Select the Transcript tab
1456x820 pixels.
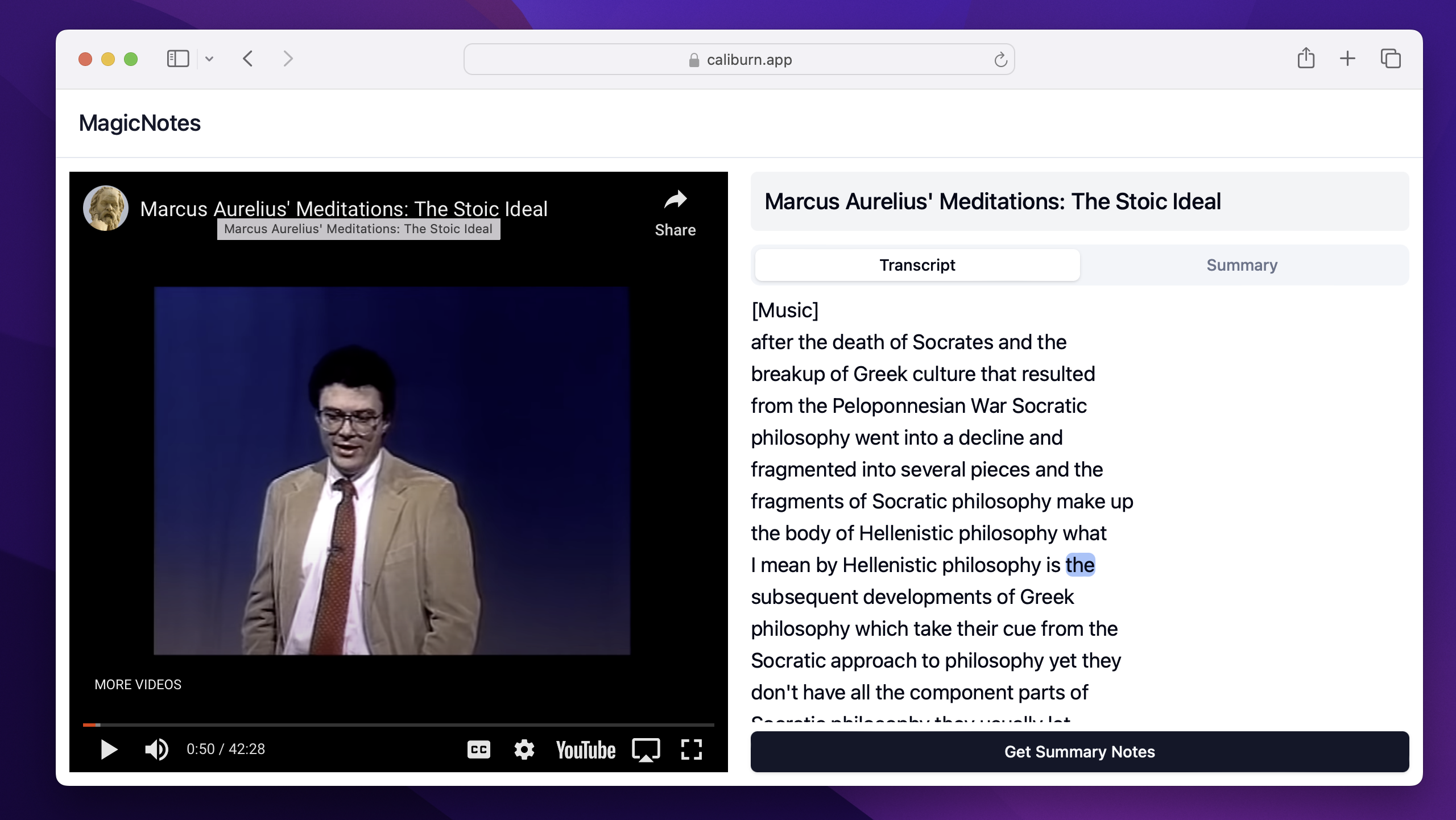917,265
